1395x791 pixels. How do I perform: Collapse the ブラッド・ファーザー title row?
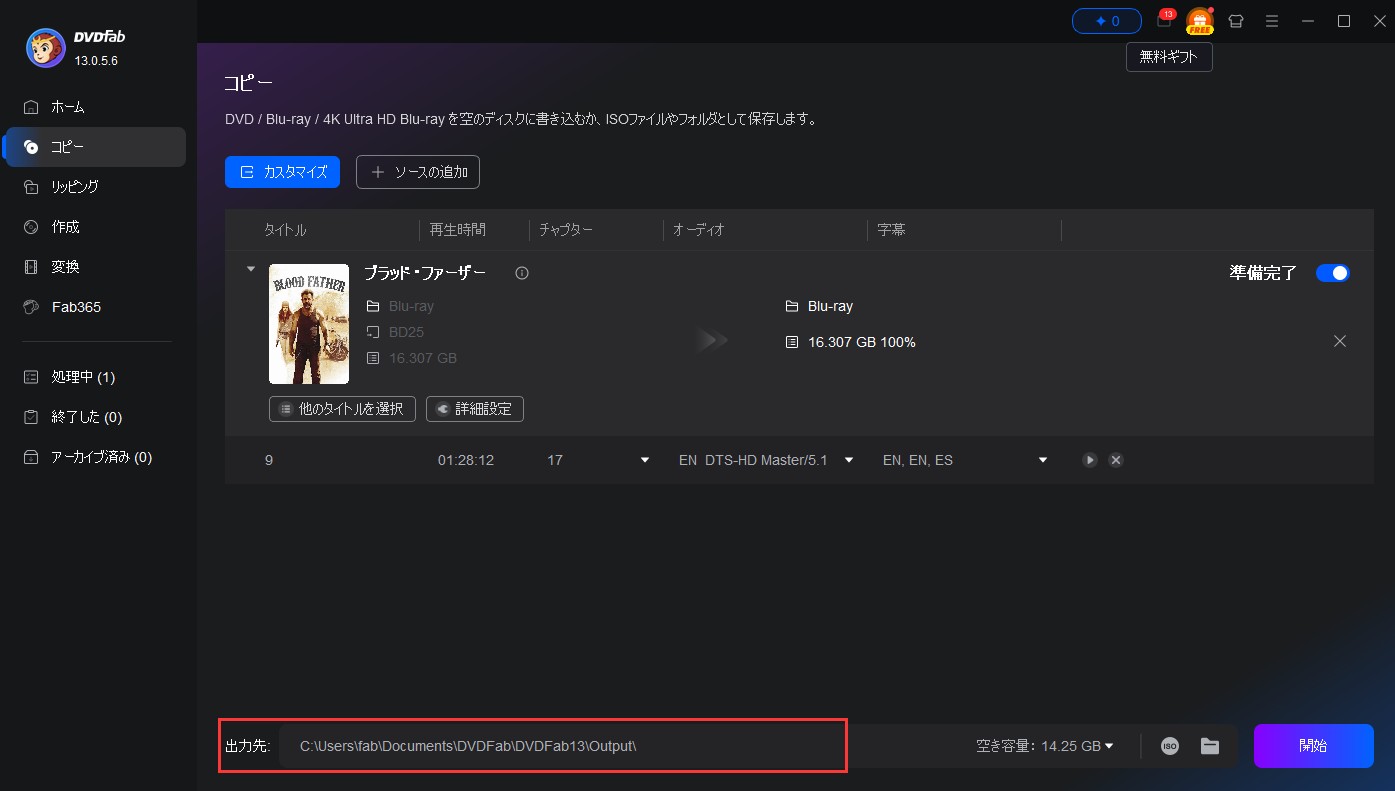click(x=251, y=269)
